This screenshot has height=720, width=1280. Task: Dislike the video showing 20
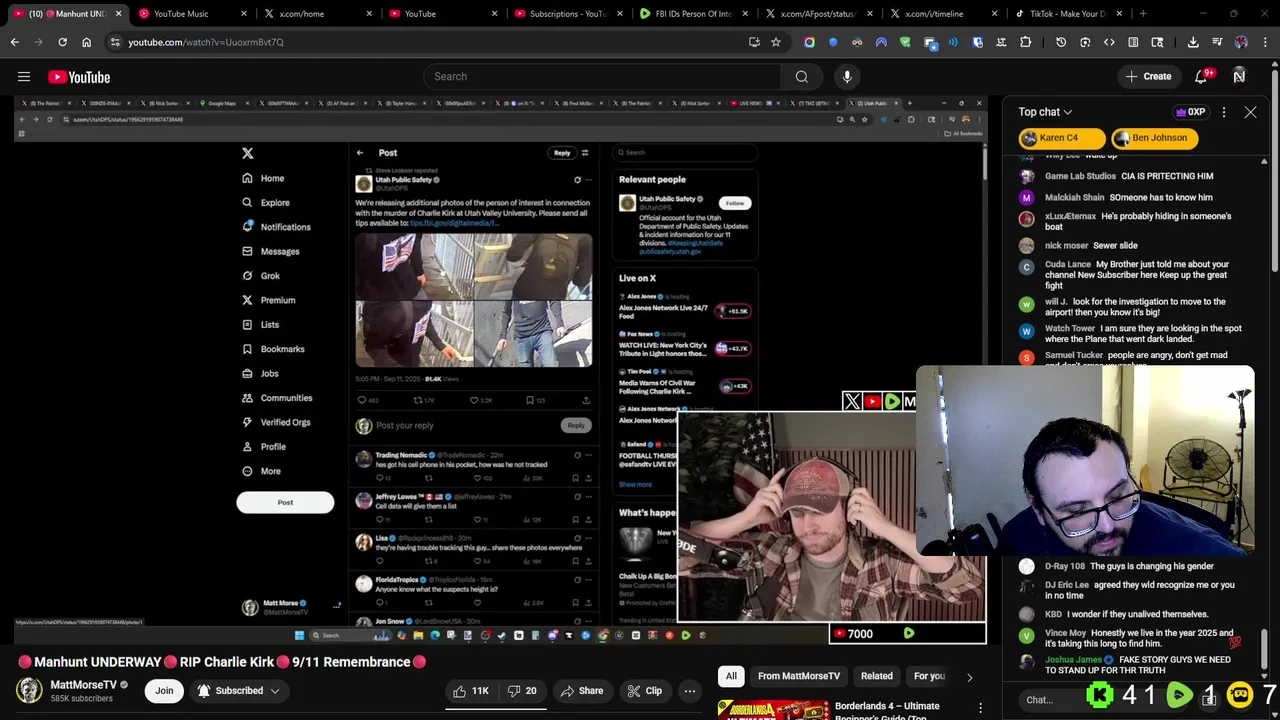522,691
